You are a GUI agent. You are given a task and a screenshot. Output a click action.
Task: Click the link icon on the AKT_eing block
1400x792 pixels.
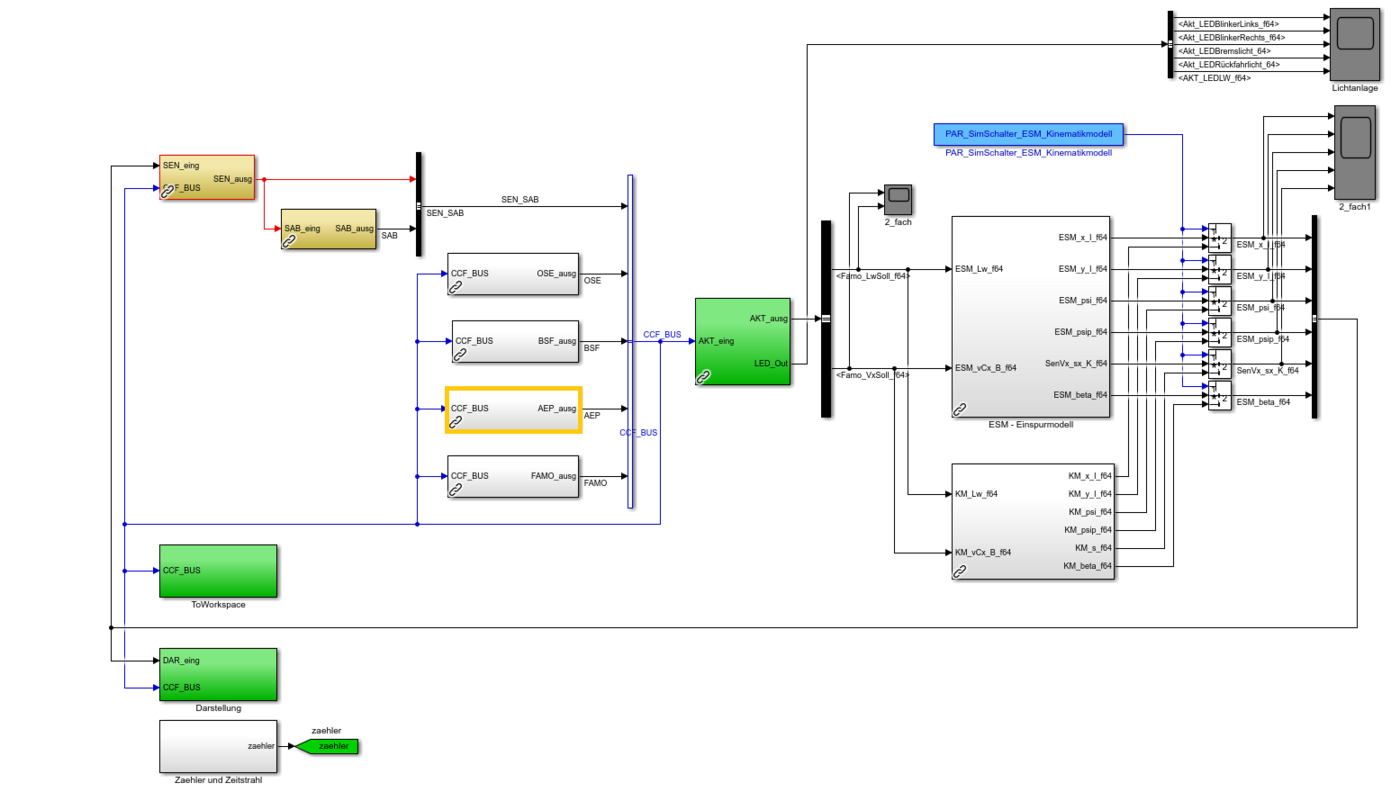click(704, 377)
